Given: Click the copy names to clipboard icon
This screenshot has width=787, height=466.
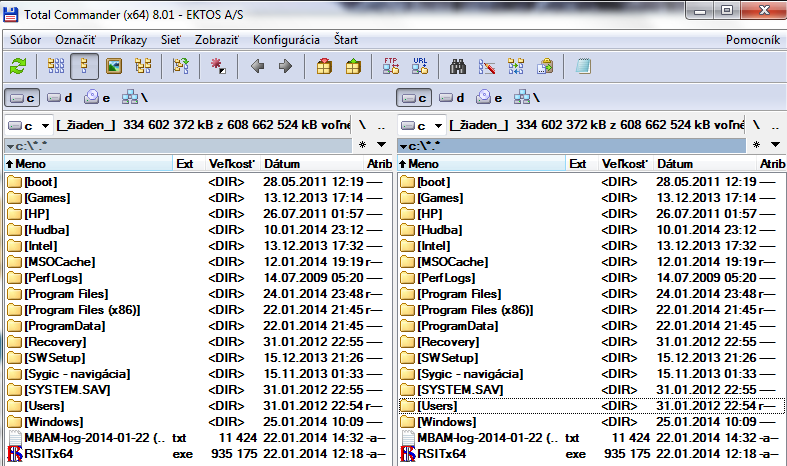Looking at the screenshot, I should coord(545,66).
